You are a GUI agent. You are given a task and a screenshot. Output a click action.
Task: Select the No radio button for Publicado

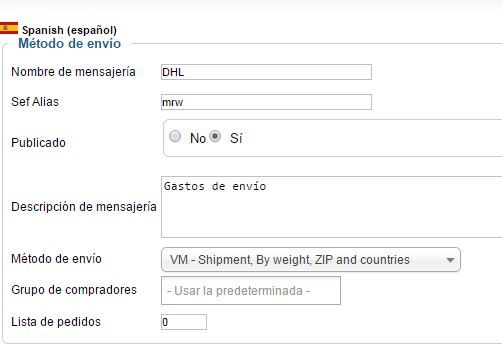click(175, 136)
